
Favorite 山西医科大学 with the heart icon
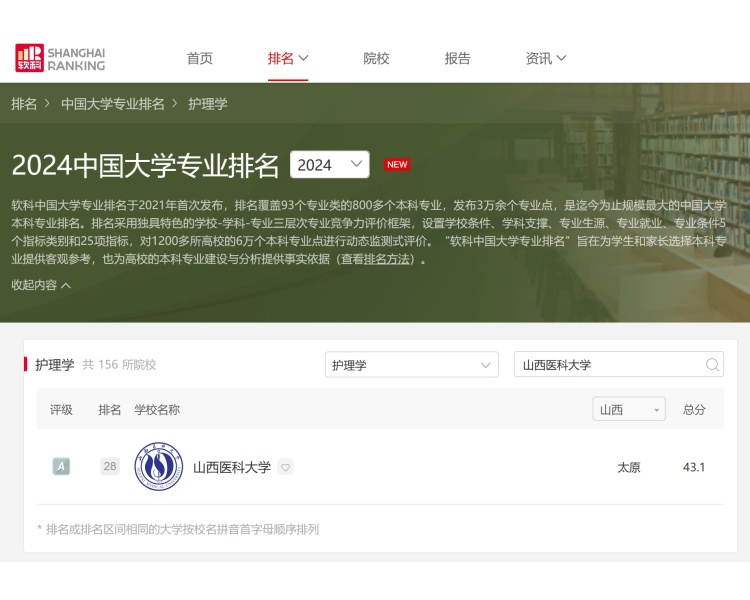tap(286, 467)
